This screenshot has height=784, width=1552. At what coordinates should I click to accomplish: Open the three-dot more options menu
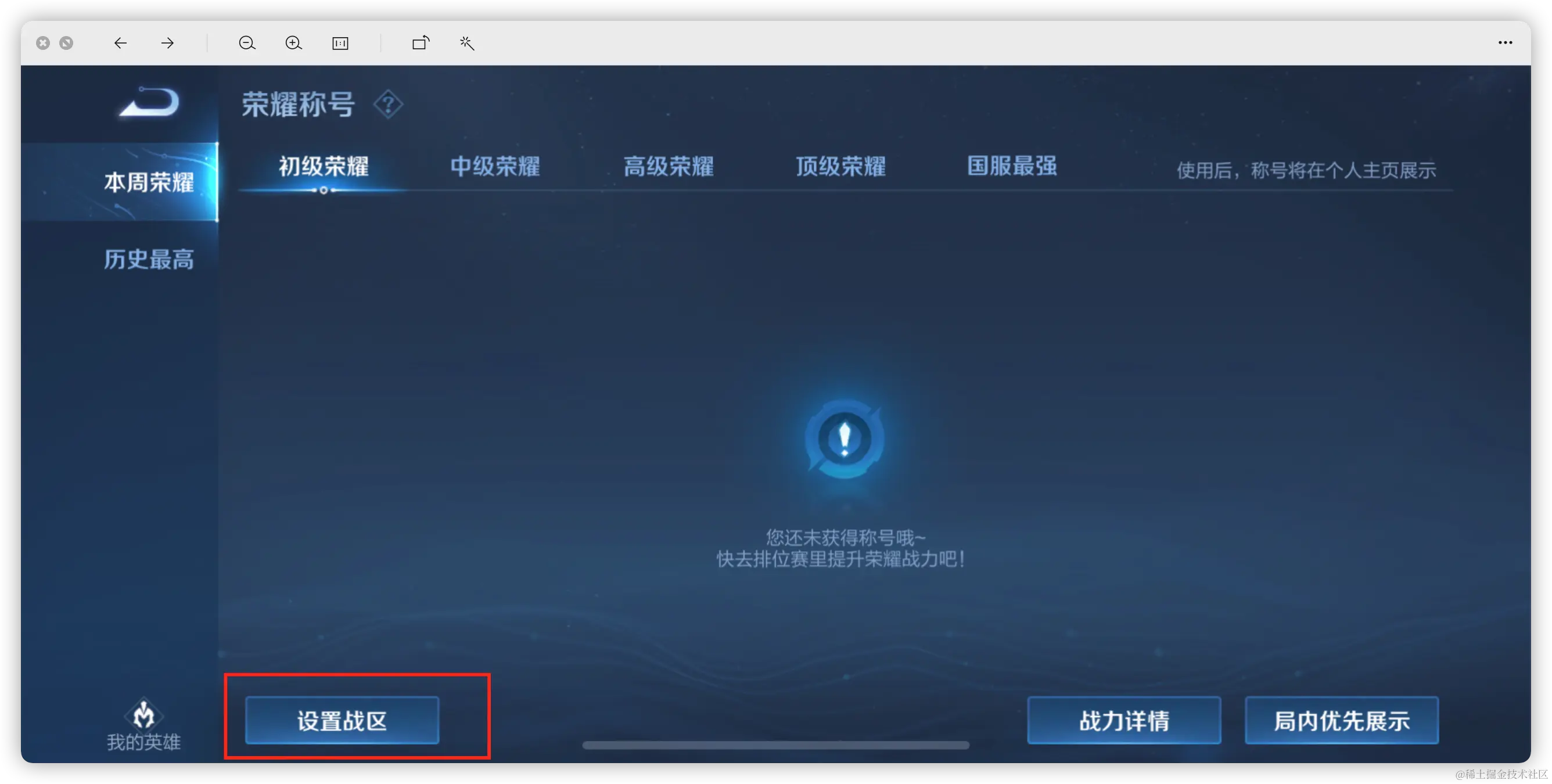[1505, 43]
